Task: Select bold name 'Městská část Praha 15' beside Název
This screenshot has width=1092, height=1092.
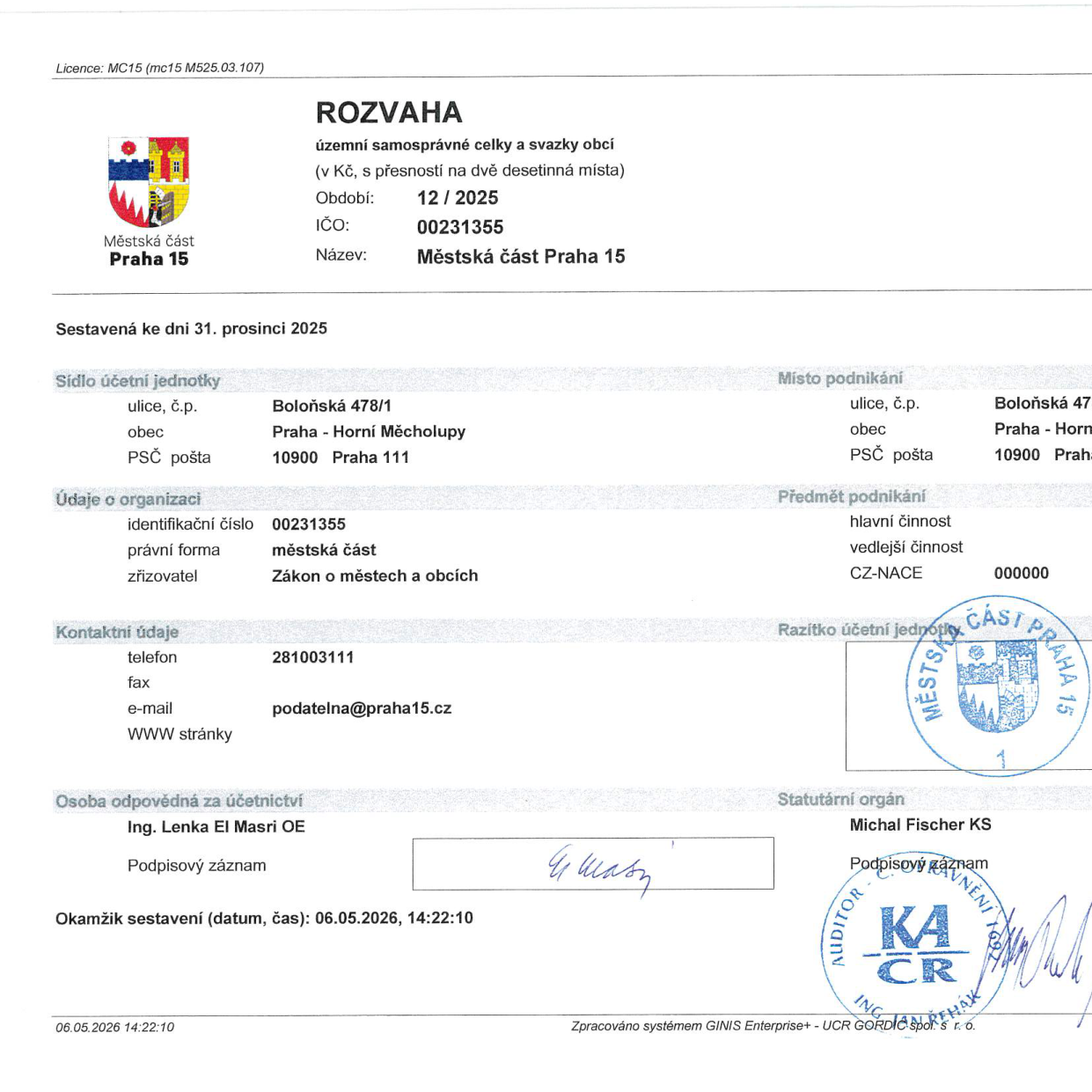Action: [521, 257]
